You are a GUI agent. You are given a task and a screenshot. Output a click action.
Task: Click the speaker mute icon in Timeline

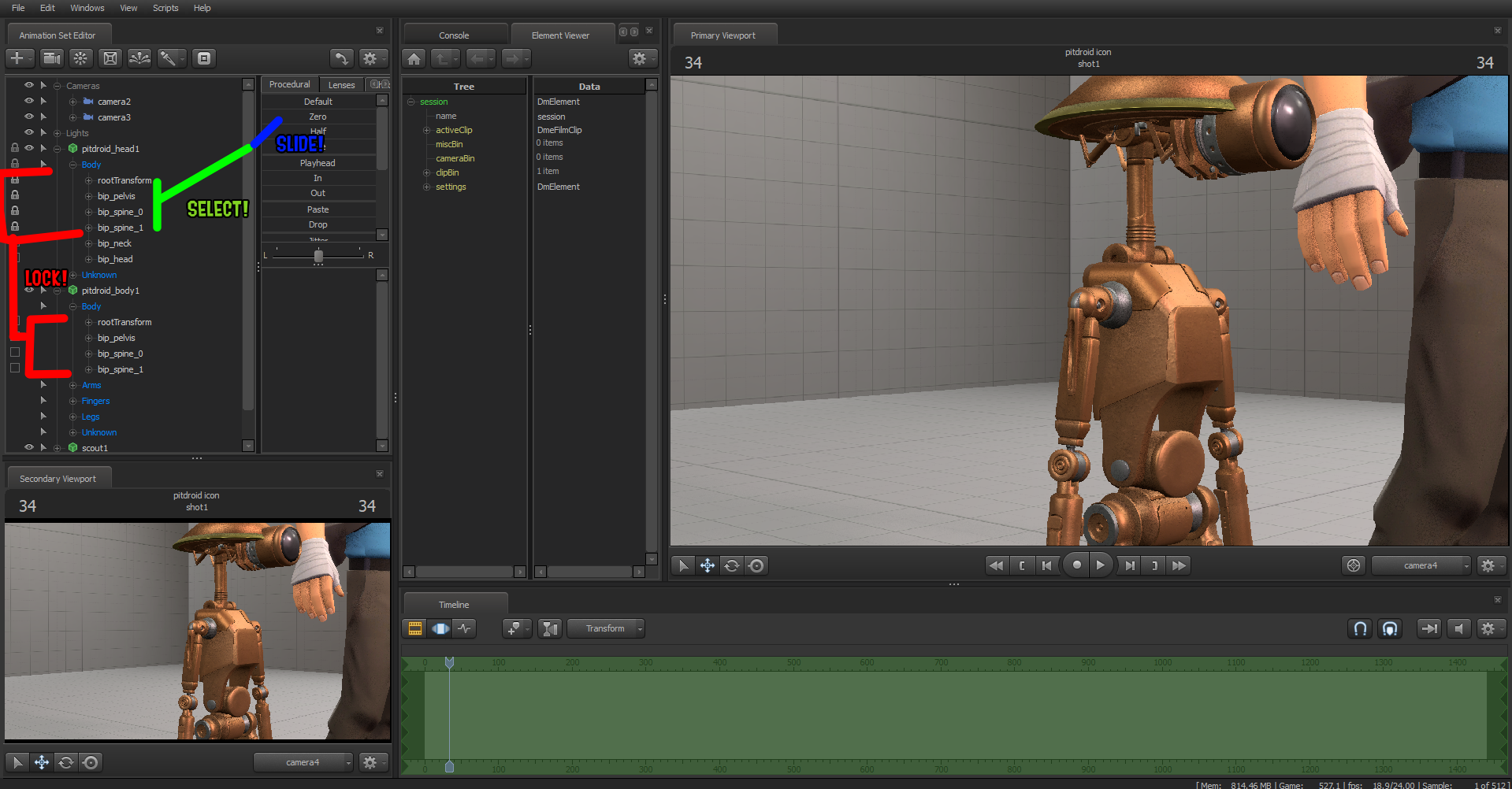tap(1459, 628)
